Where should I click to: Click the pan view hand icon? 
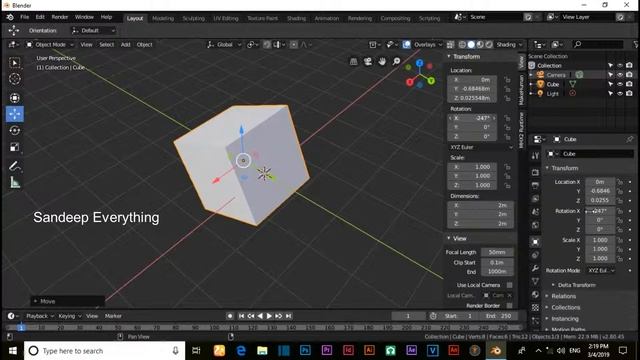pyautogui.click(x=382, y=62)
